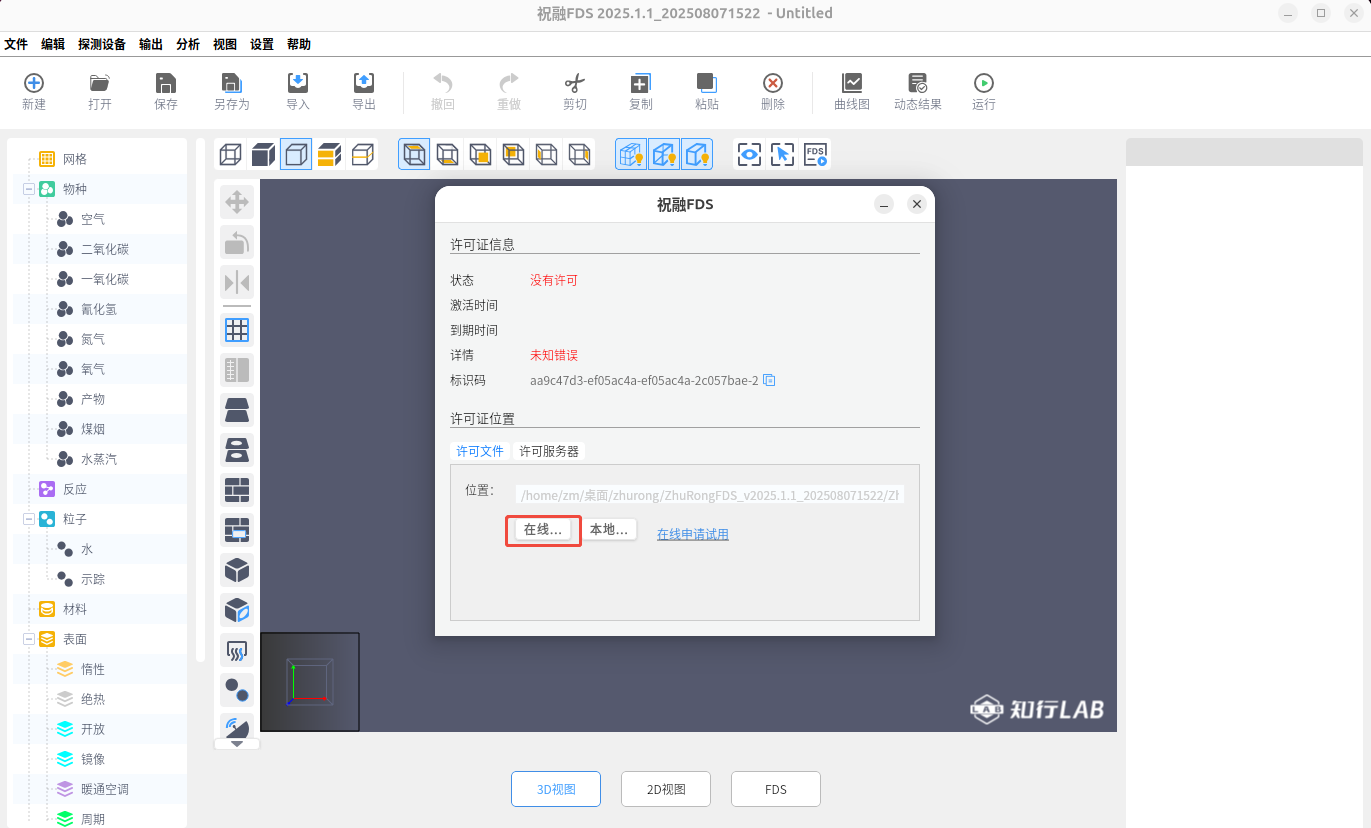Expand more tools with sidebar down arrow
This screenshot has width=1371, height=828.
237,743
